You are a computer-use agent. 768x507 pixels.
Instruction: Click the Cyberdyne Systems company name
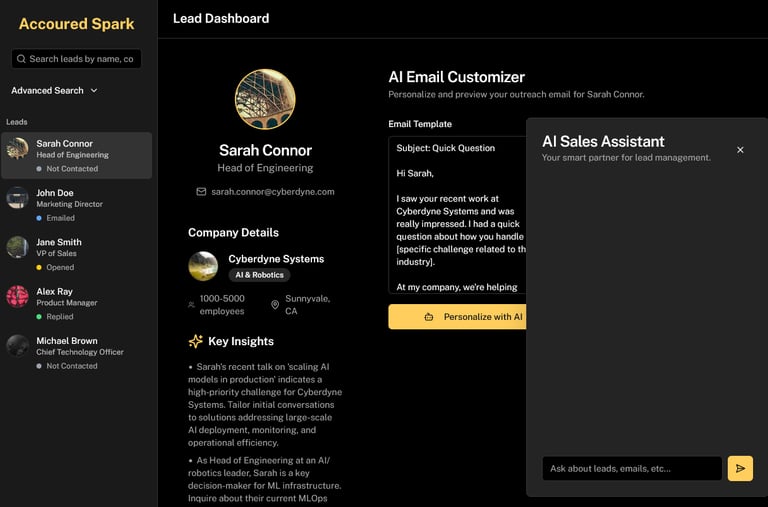276,259
